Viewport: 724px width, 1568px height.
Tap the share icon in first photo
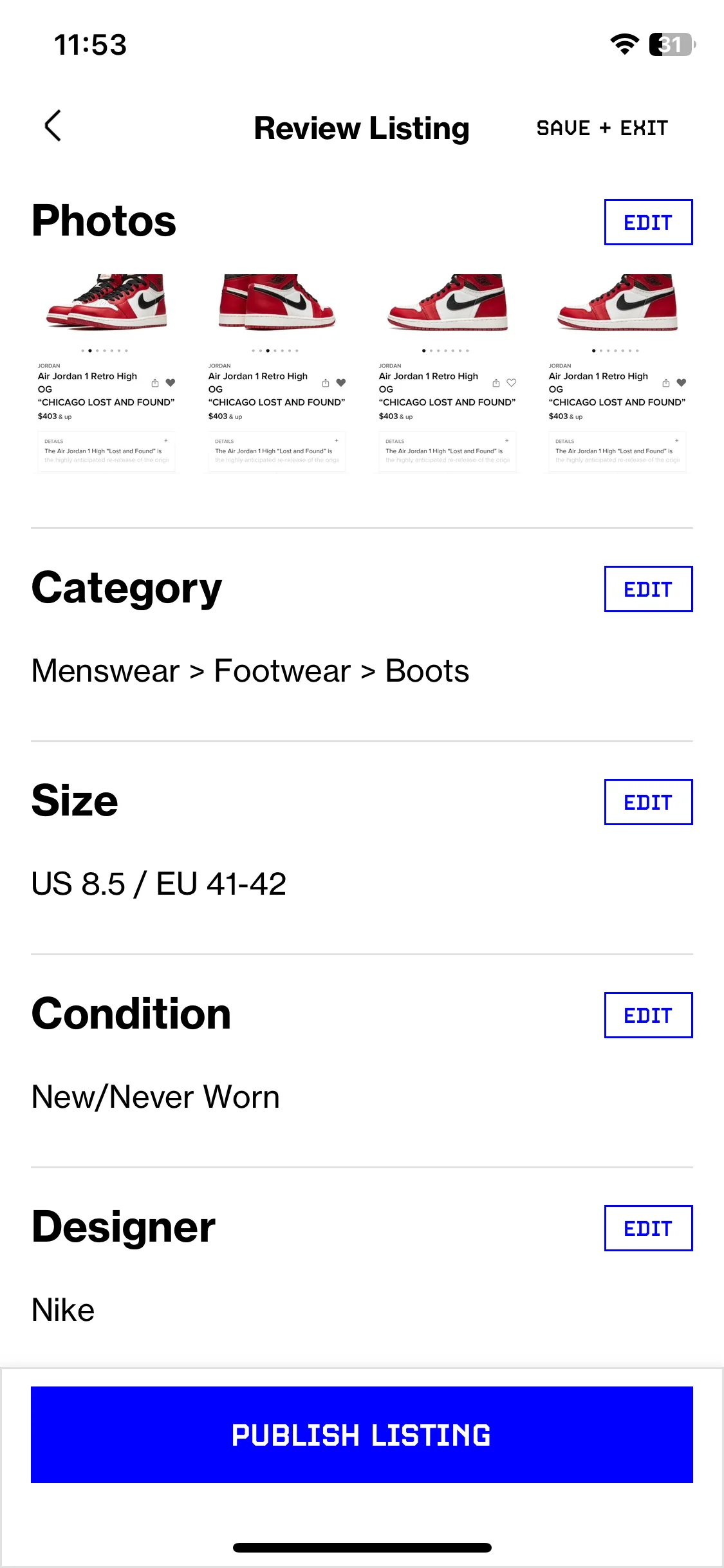[x=155, y=383]
